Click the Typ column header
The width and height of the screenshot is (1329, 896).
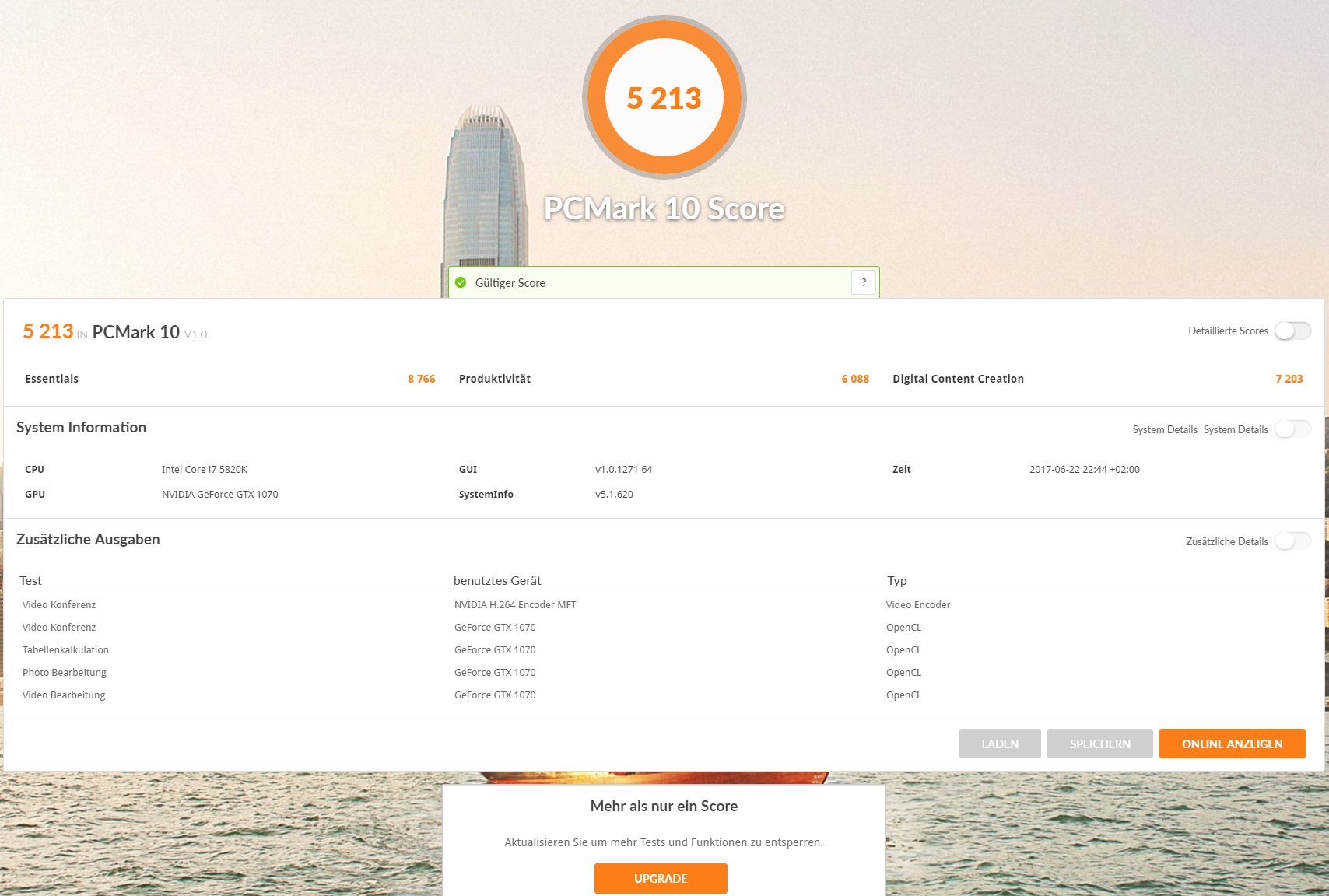tap(896, 581)
